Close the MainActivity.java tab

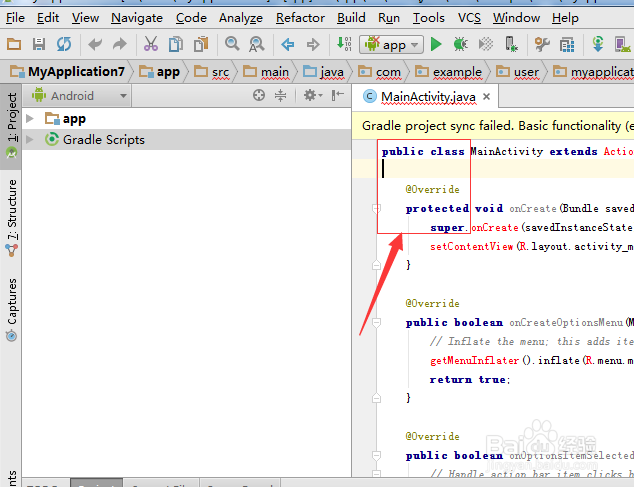(486, 97)
